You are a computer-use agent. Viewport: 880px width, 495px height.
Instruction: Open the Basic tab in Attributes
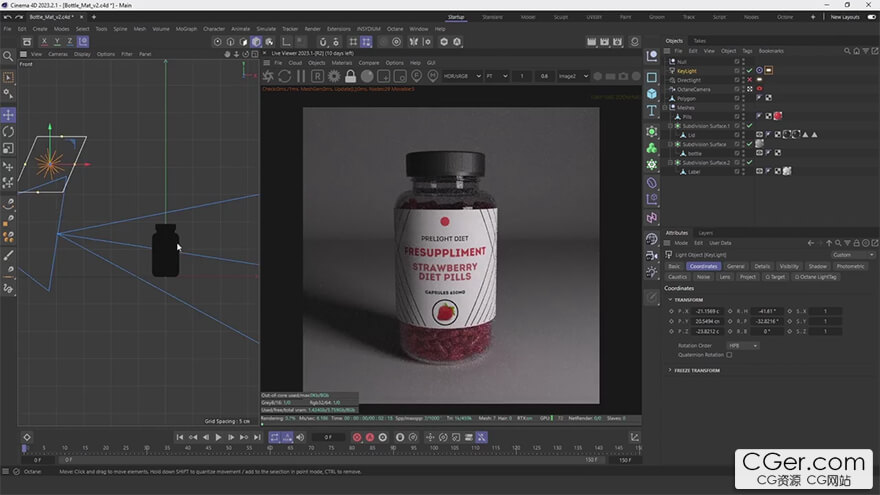pos(674,267)
